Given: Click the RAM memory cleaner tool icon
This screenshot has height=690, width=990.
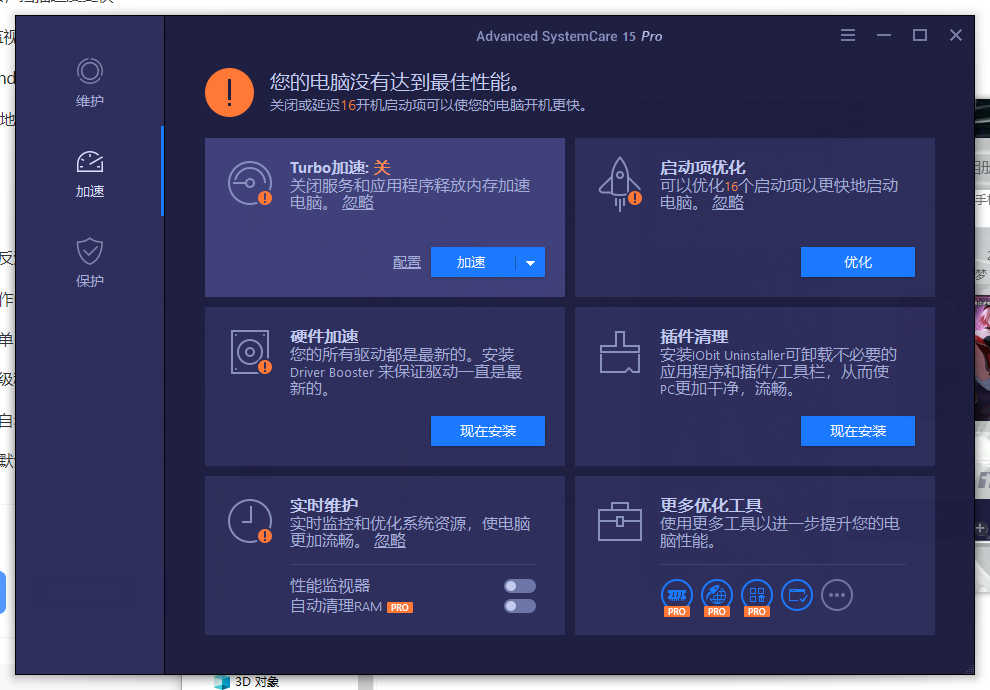Looking at the screenshot, I should (677, 594).
